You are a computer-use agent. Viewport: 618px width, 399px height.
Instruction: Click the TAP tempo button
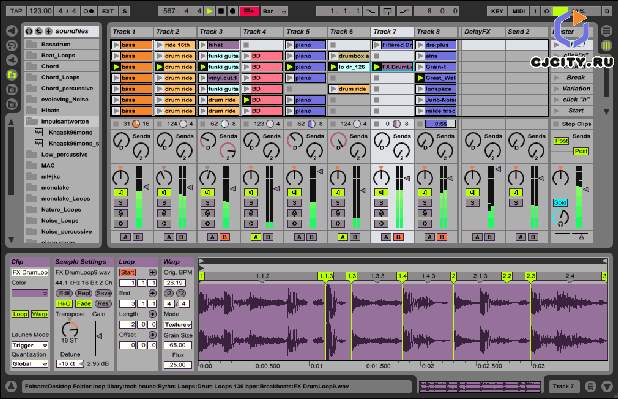point(16,11)
